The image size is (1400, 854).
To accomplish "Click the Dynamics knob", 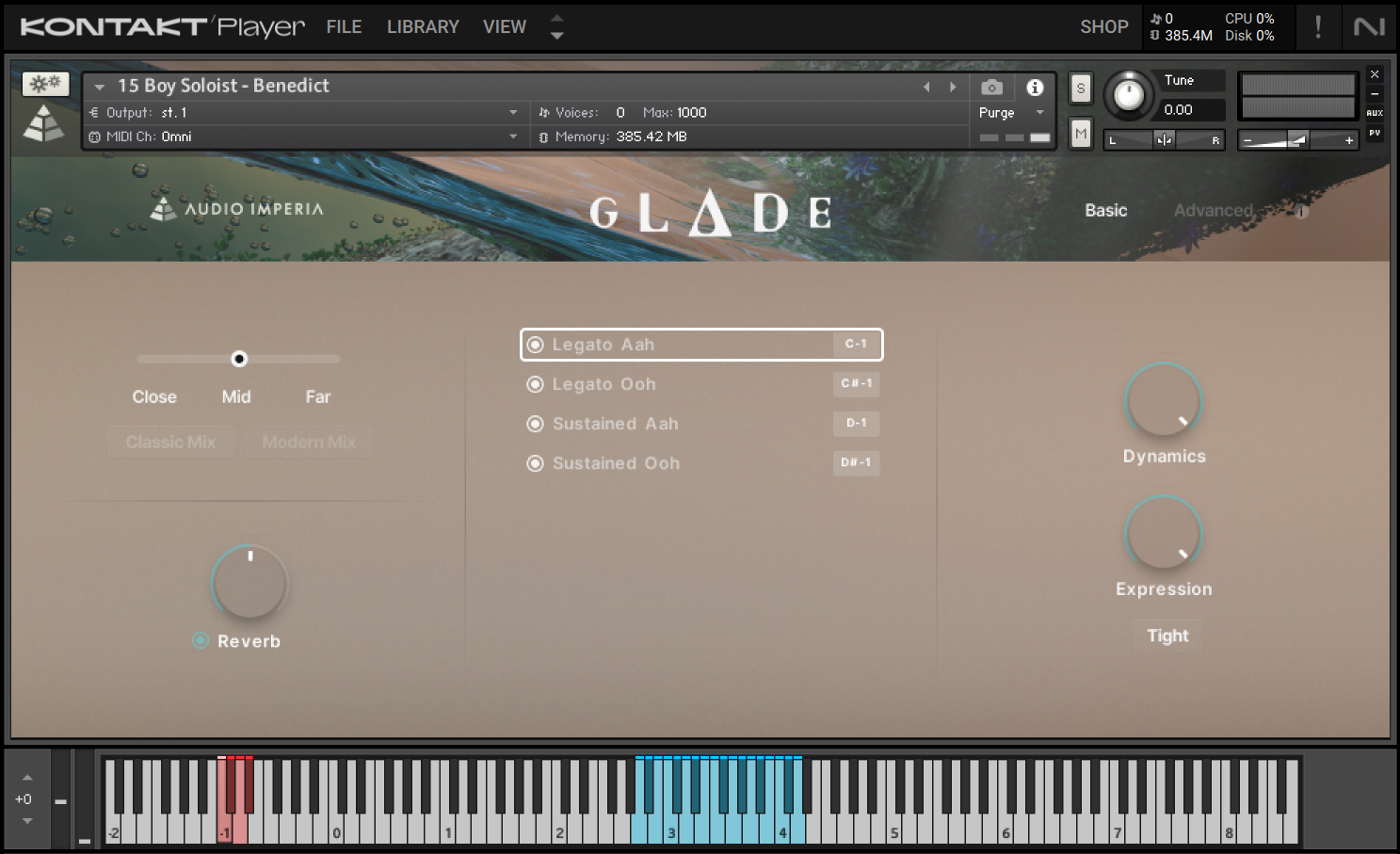I will pos(1164,399).
